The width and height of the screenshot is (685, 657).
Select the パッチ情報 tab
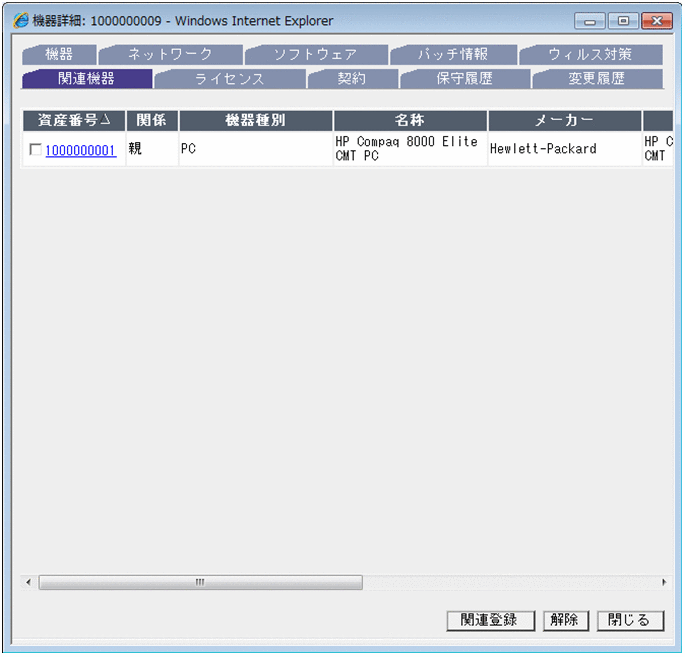(x=453, y=55)
